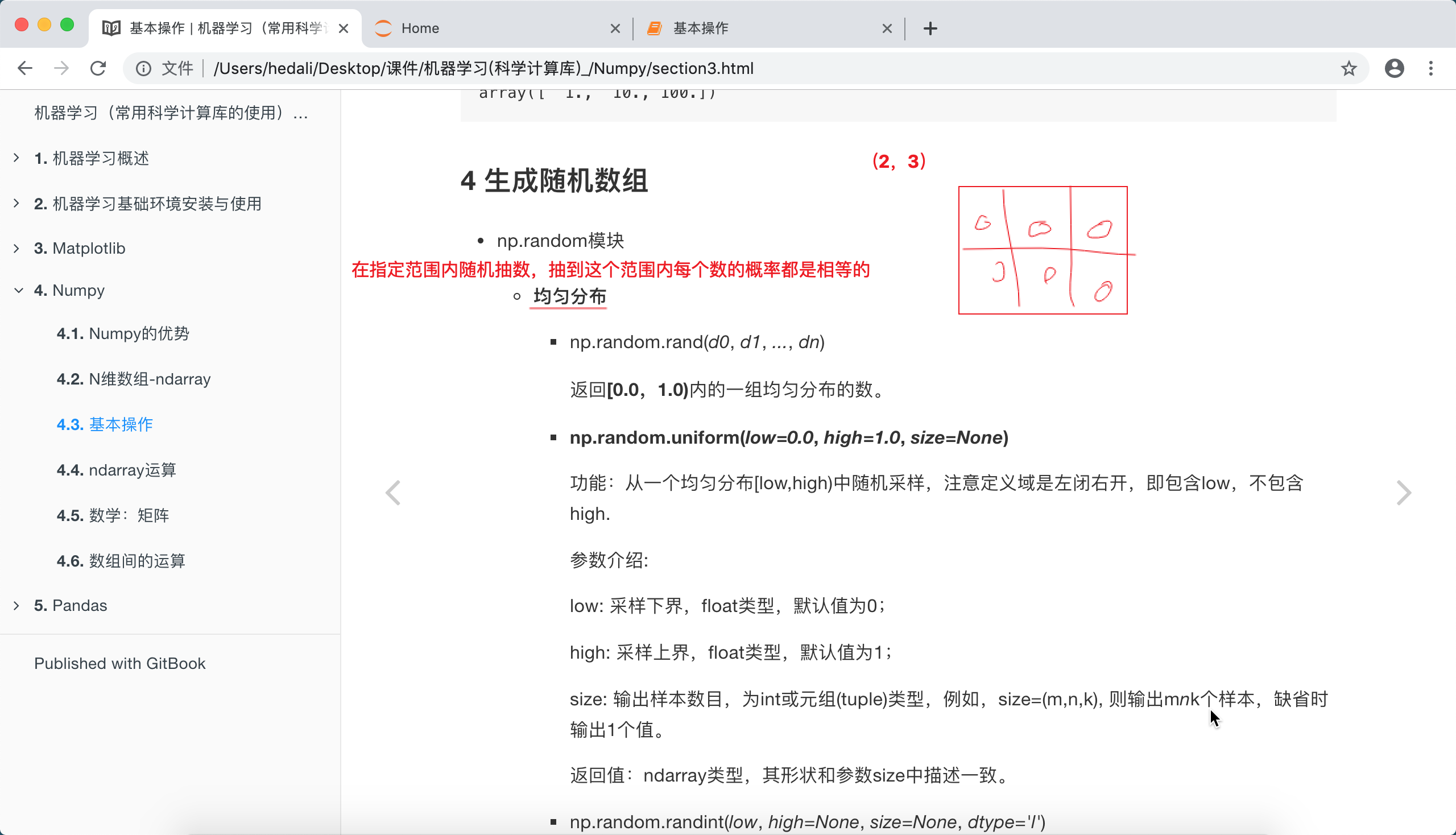1456x835 pixels.
Task: Open section 4.1 Numpy的优势
Action: [x=123, y=333]
